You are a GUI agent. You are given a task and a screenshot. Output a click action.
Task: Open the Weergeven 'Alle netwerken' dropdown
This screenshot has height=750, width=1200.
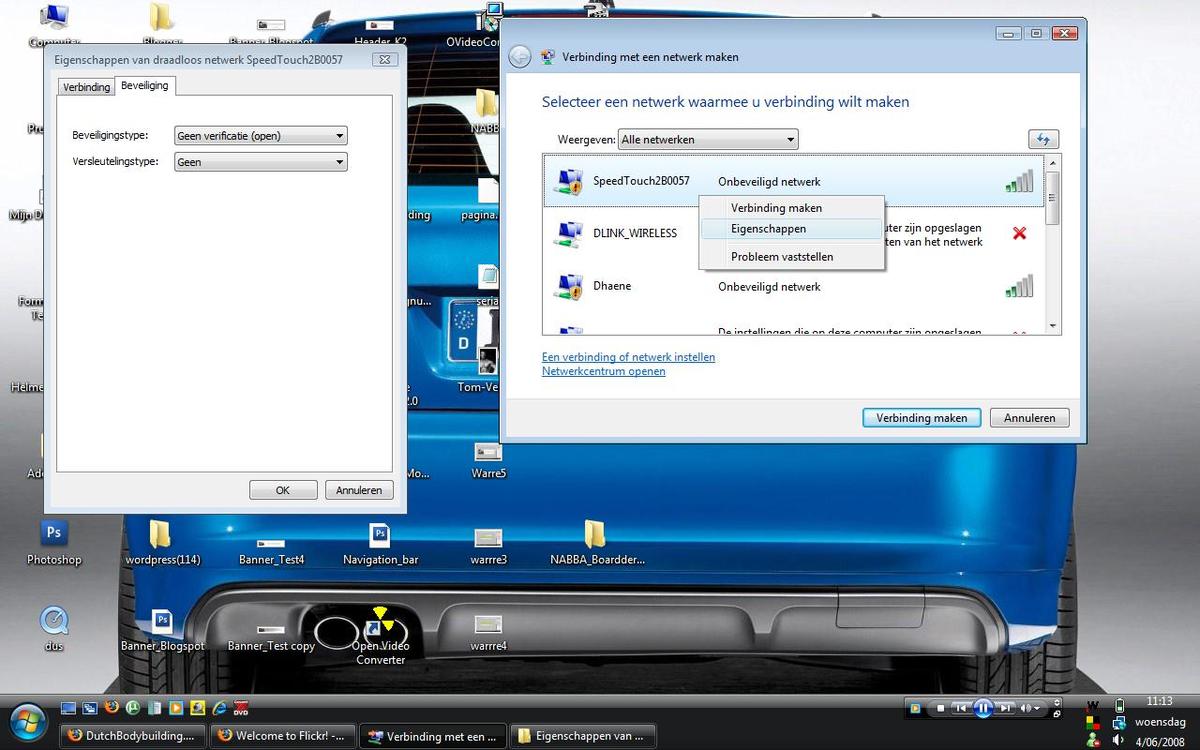click(x=707, y=140)
